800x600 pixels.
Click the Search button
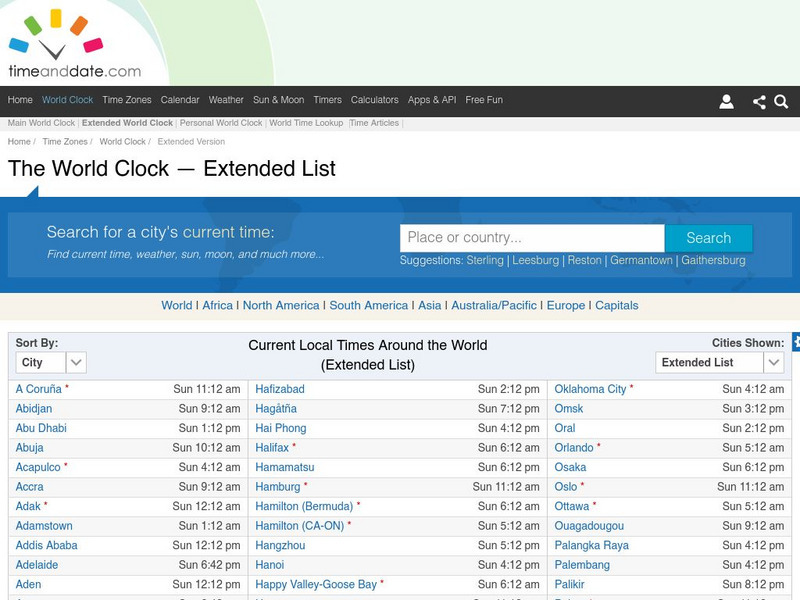708,238
